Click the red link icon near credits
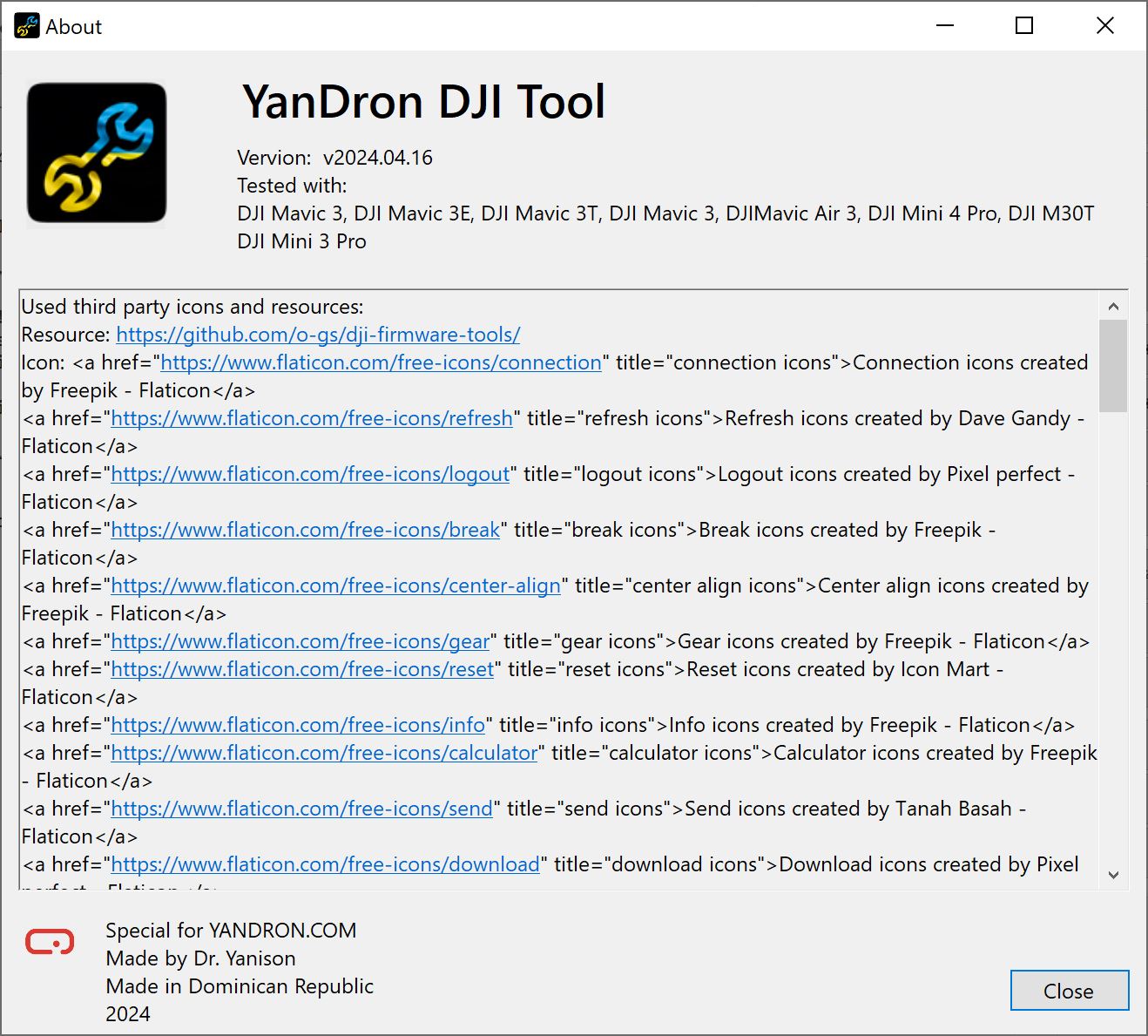Screen dimensions: 1148x1036 coord(50,942)
